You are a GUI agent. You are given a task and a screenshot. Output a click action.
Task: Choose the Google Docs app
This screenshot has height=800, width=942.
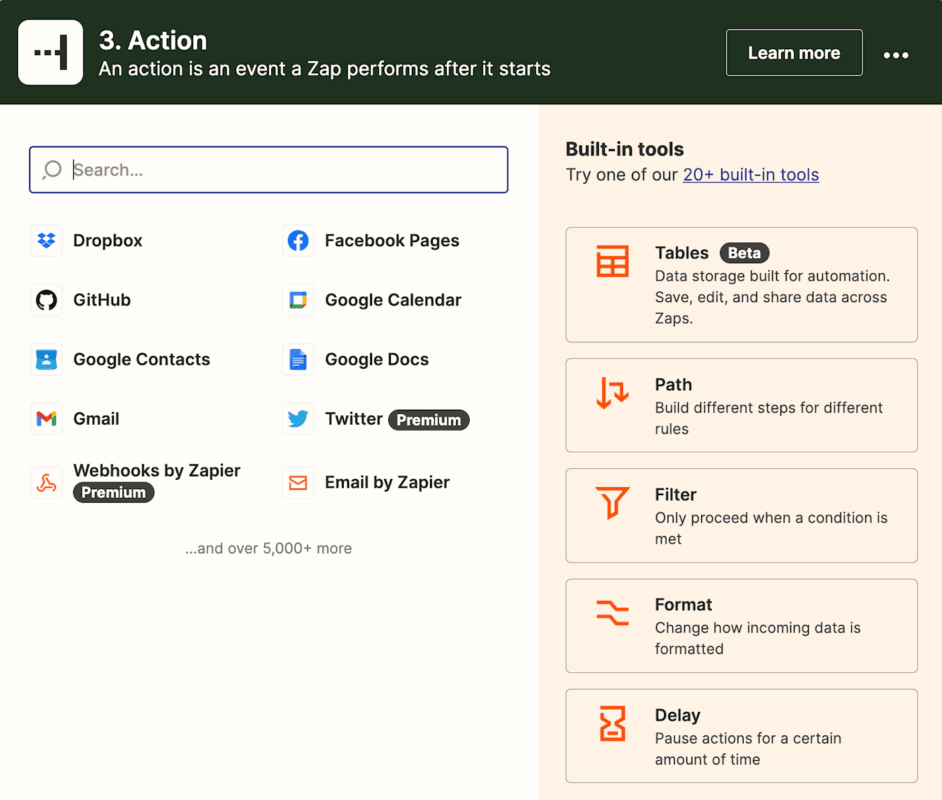(376, 359)
